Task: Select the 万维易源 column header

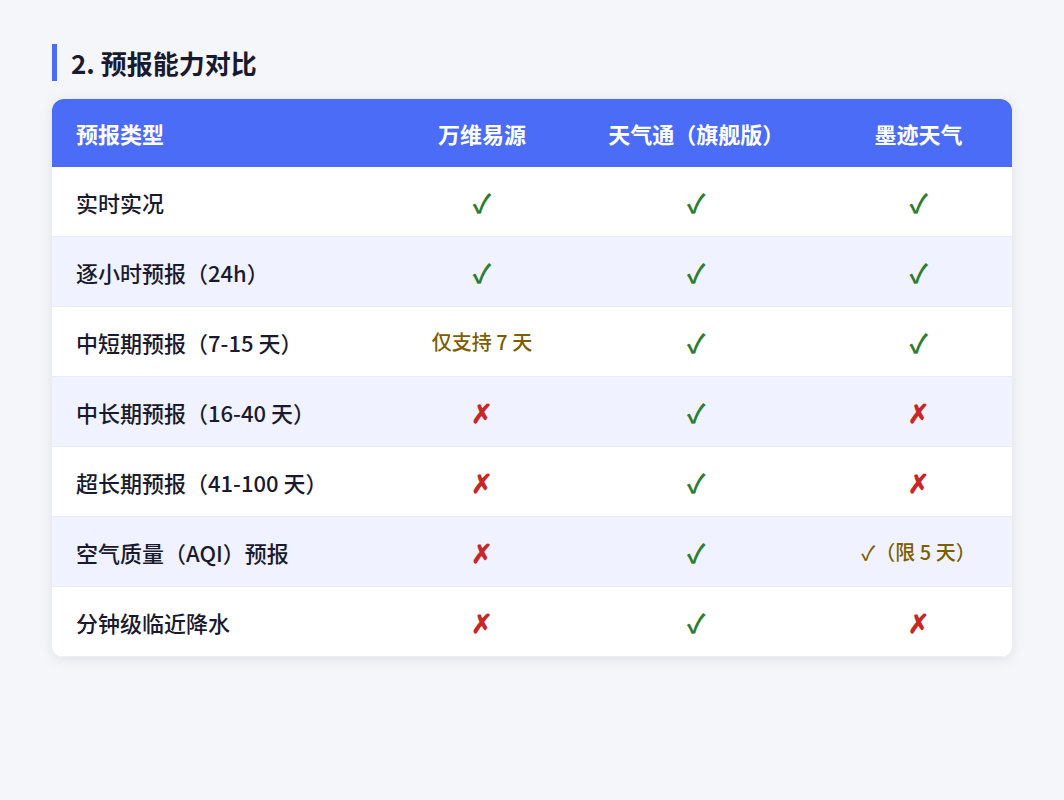Action: click(x=482, y=135)
